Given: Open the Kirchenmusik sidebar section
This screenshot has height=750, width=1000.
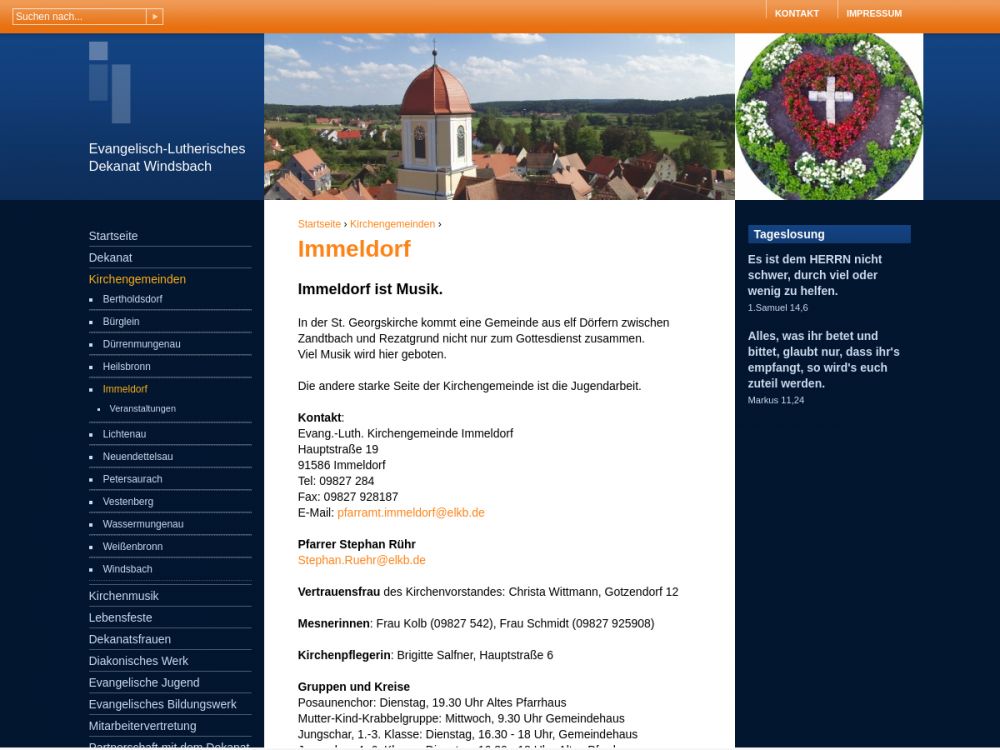Looking at the screenshot, I should (123, 596).
